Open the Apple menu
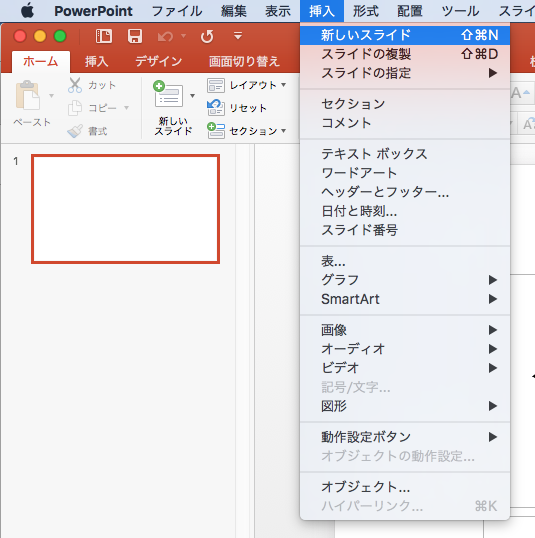Screen dimensions: 535x538 27,11
